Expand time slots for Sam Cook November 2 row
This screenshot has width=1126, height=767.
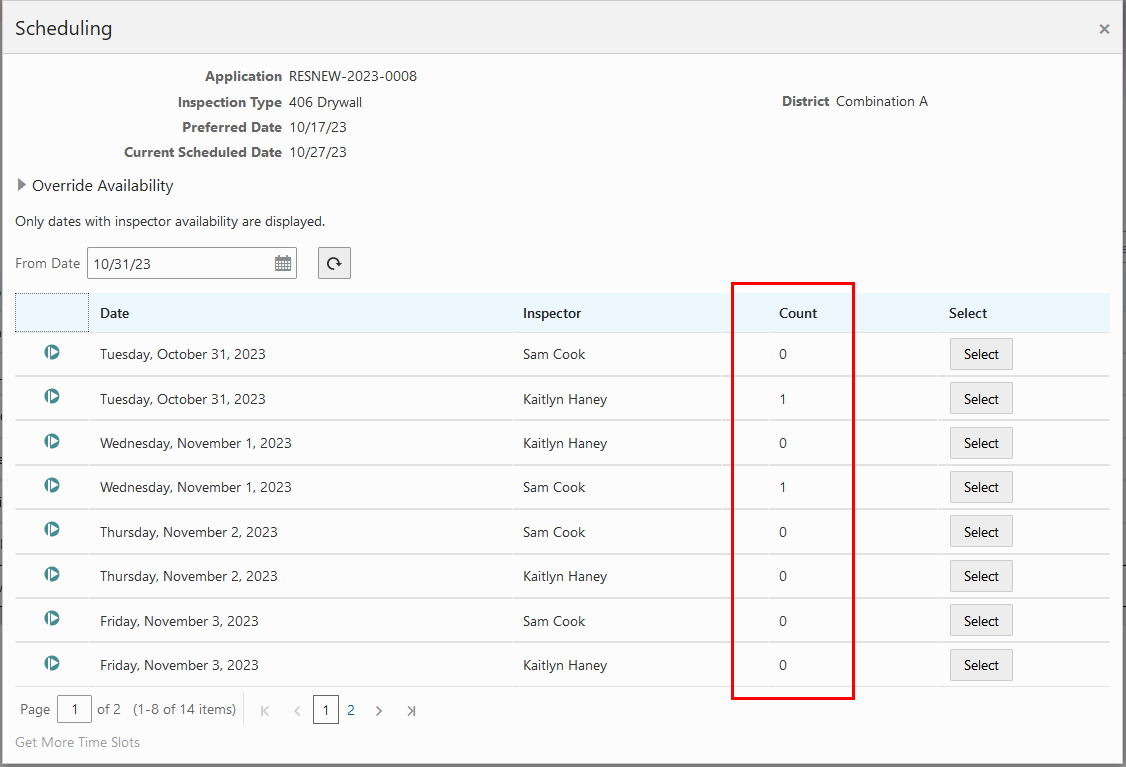tap(52, 529)
